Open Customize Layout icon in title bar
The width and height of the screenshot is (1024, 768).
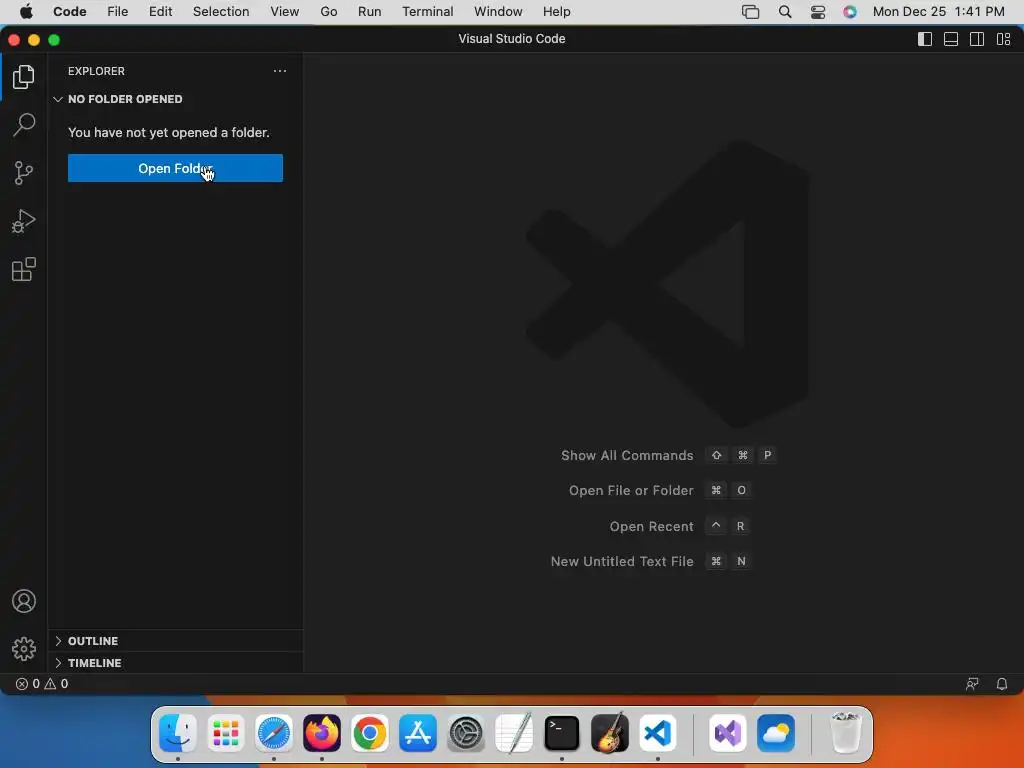[1004, 39]
